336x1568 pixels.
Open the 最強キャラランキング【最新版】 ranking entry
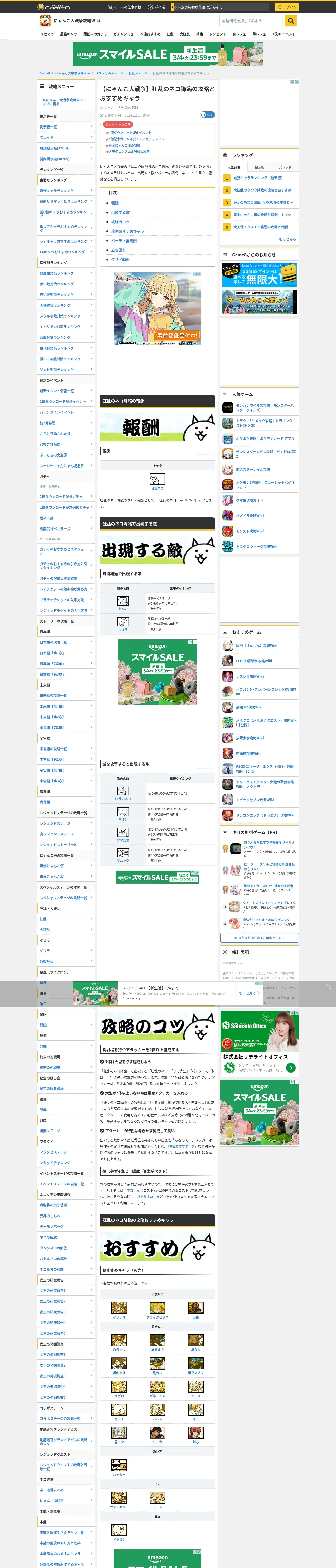point(258,178)
